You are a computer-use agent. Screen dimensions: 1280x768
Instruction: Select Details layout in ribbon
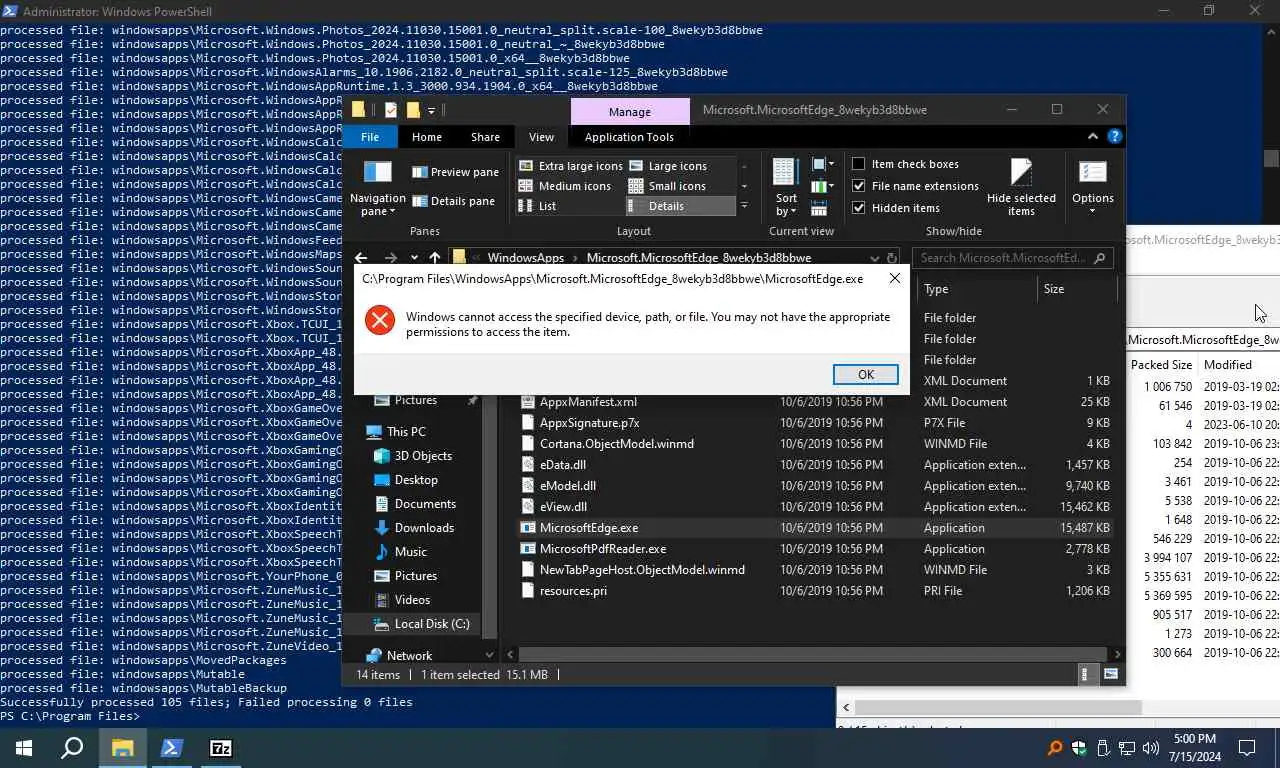(681, 206)
